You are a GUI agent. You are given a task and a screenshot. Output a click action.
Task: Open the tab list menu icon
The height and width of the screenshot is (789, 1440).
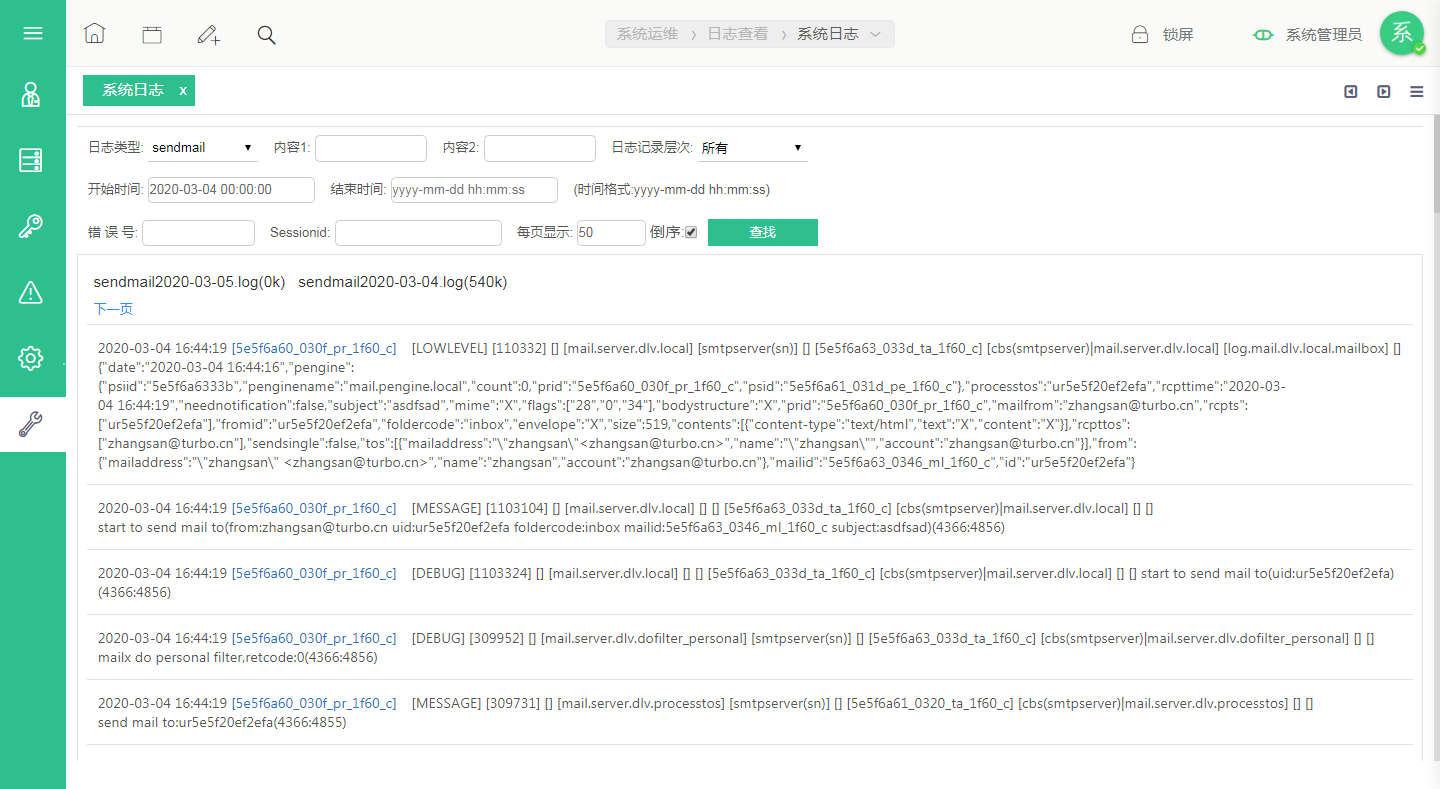click(1417, 92)
